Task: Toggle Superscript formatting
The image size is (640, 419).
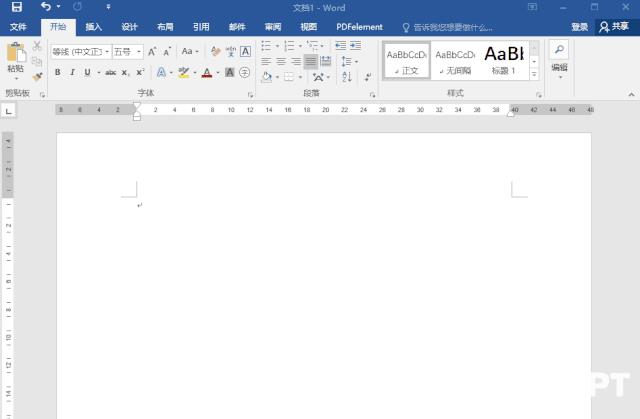Action: (x=140, y=72)
